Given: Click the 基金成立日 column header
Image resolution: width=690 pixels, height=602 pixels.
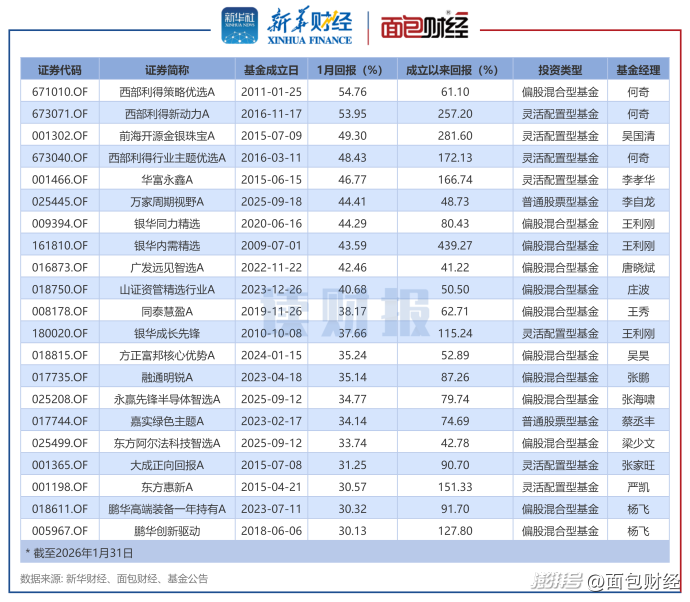Looking at the screenshot, I should [x=271, y=70].
